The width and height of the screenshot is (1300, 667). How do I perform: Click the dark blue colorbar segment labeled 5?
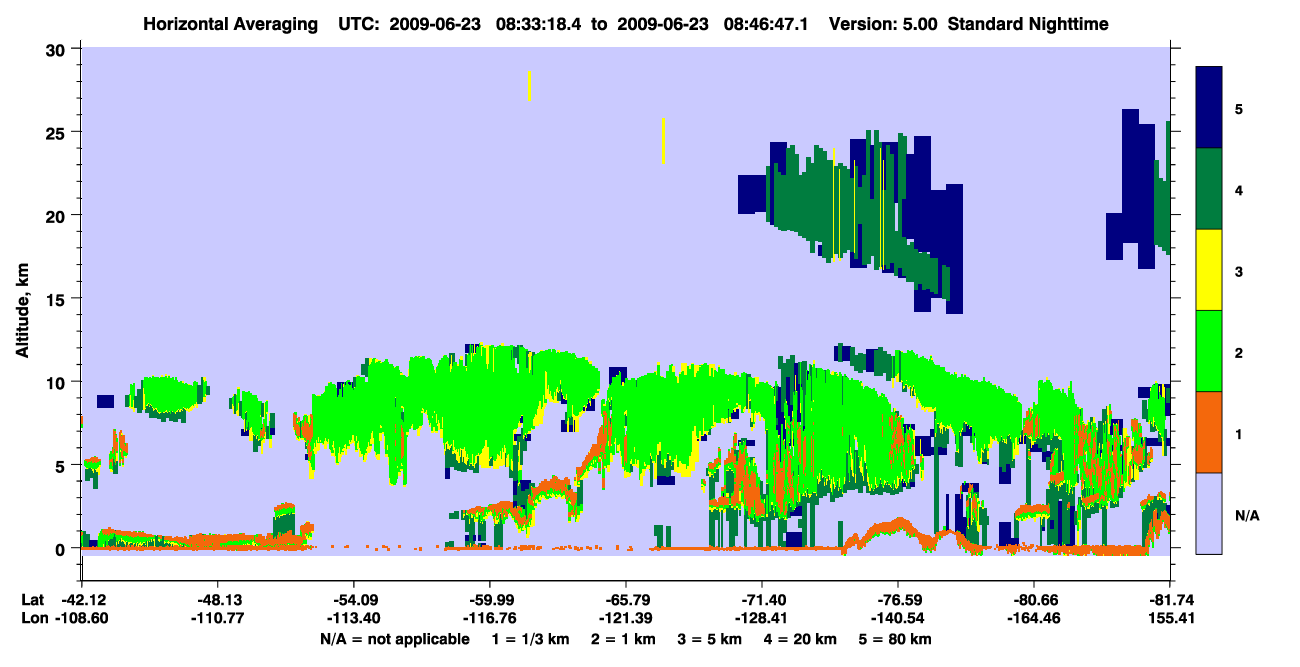1209,108
